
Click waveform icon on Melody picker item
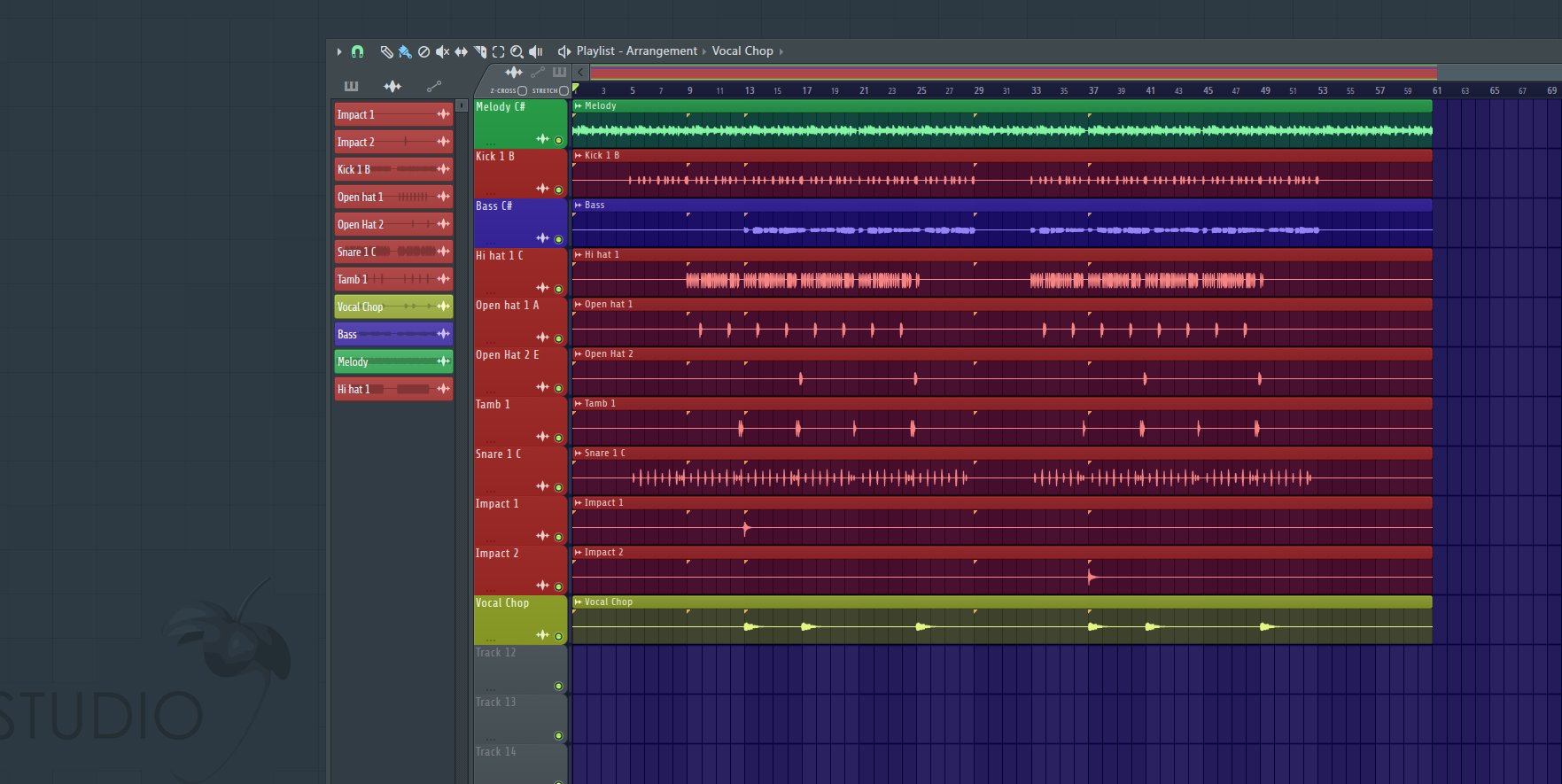coord(443,361)
